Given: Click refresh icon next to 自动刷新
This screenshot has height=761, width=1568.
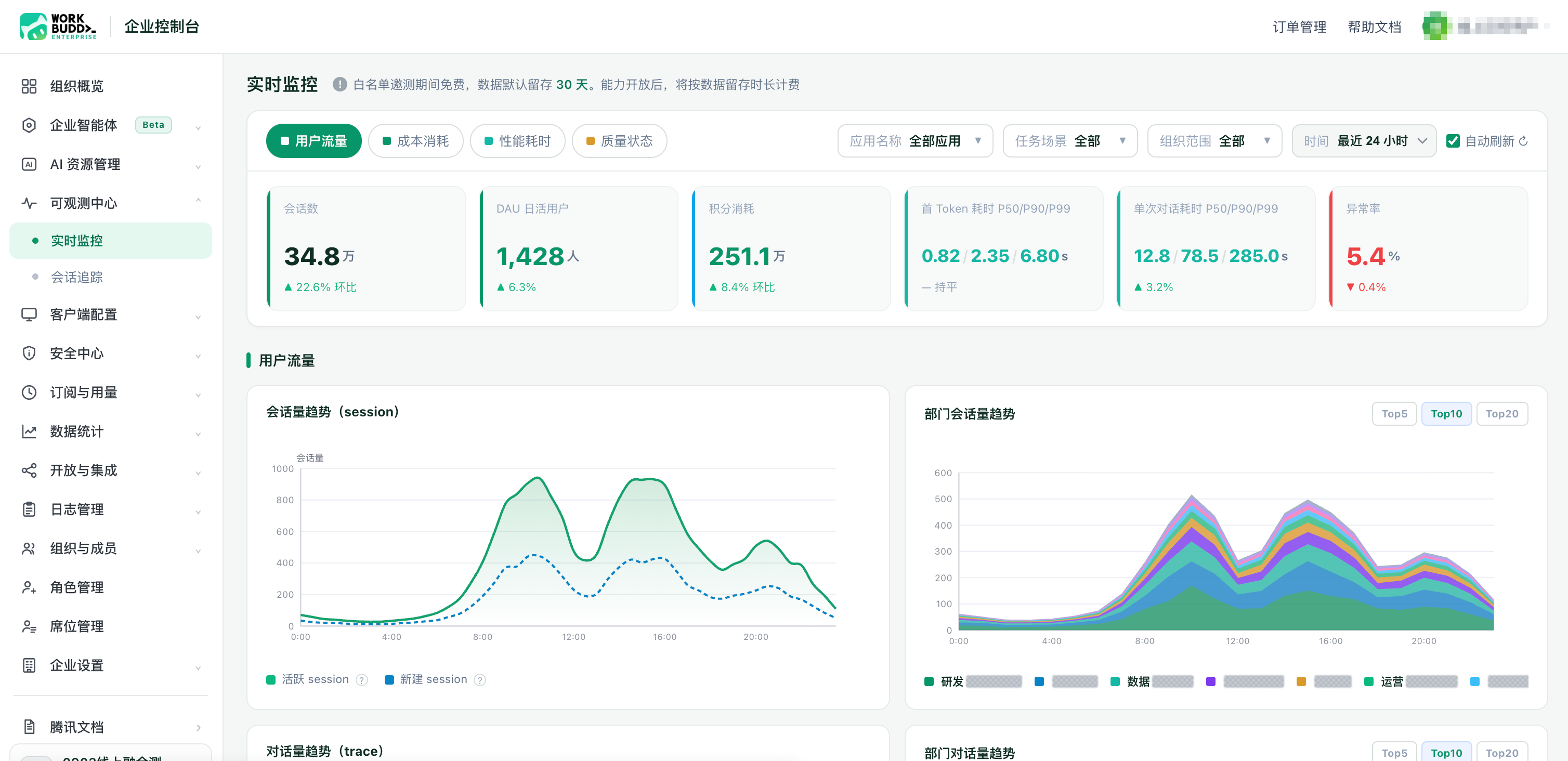Looking at the screenshot, I should tap(1524, 141).
